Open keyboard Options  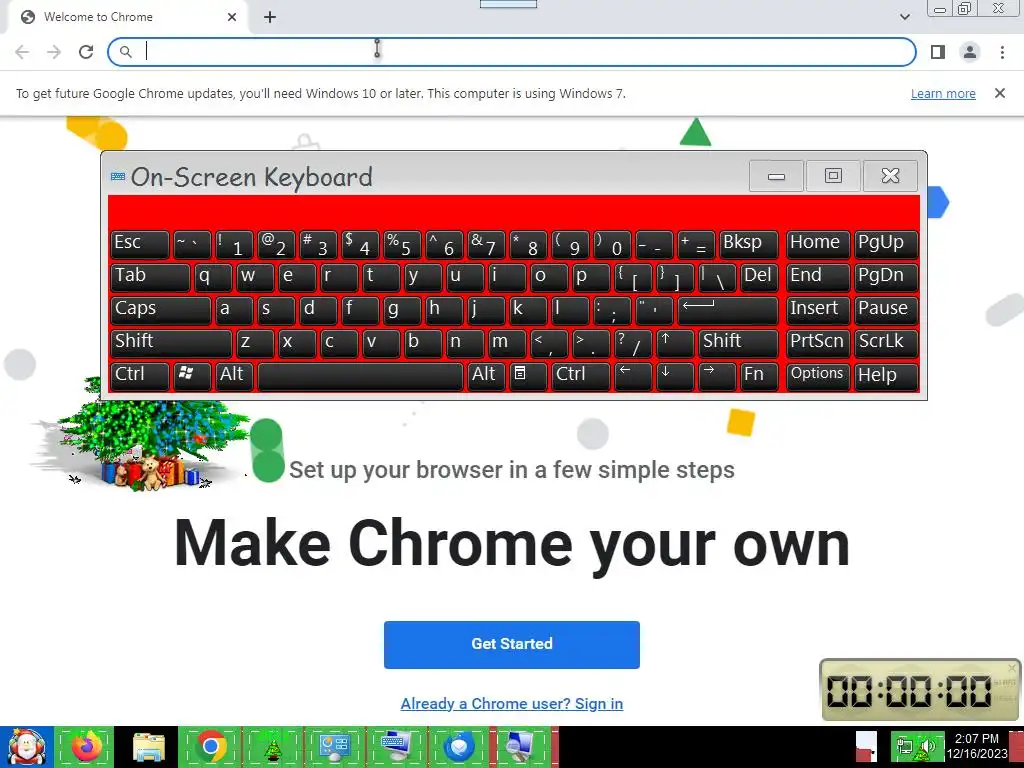(x=818, y=376)
